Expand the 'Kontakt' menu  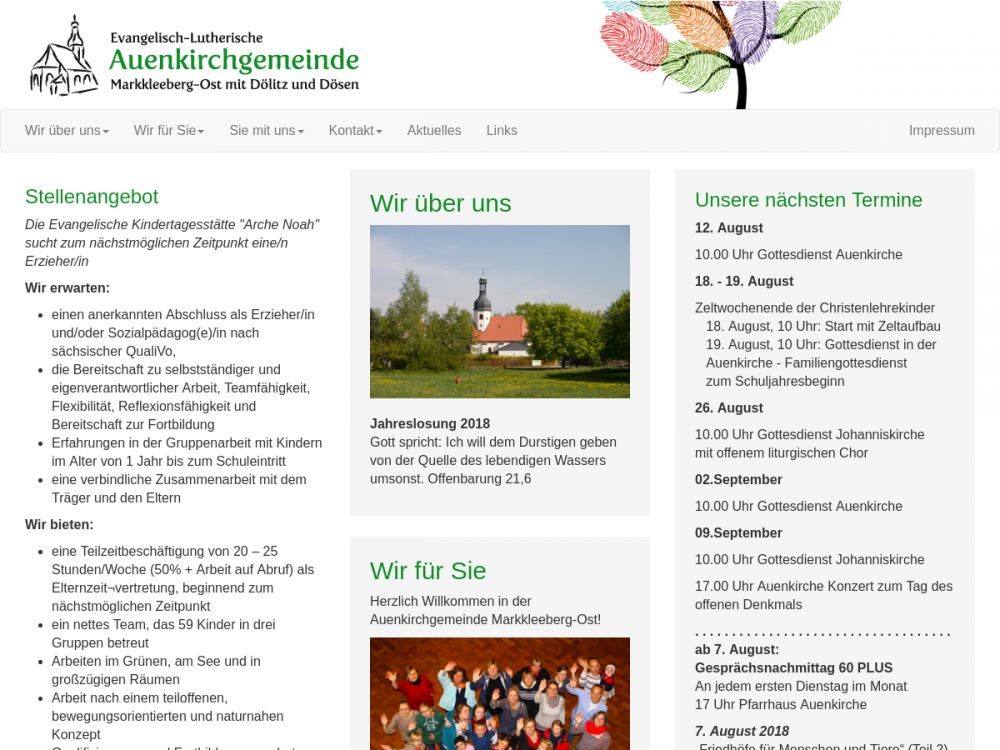click(355, 130)
